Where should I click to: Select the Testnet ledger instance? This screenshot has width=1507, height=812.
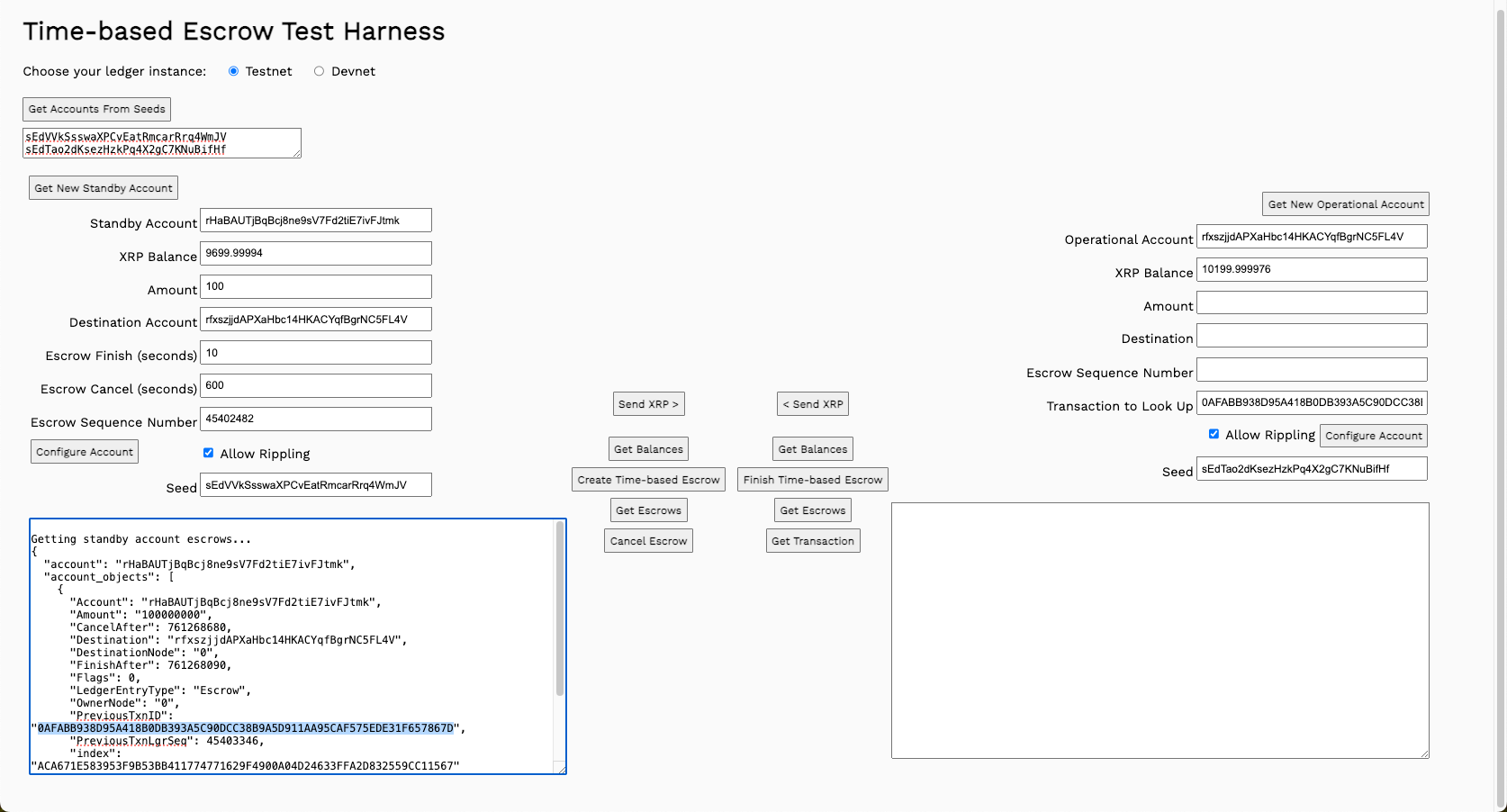coord(235,71)
